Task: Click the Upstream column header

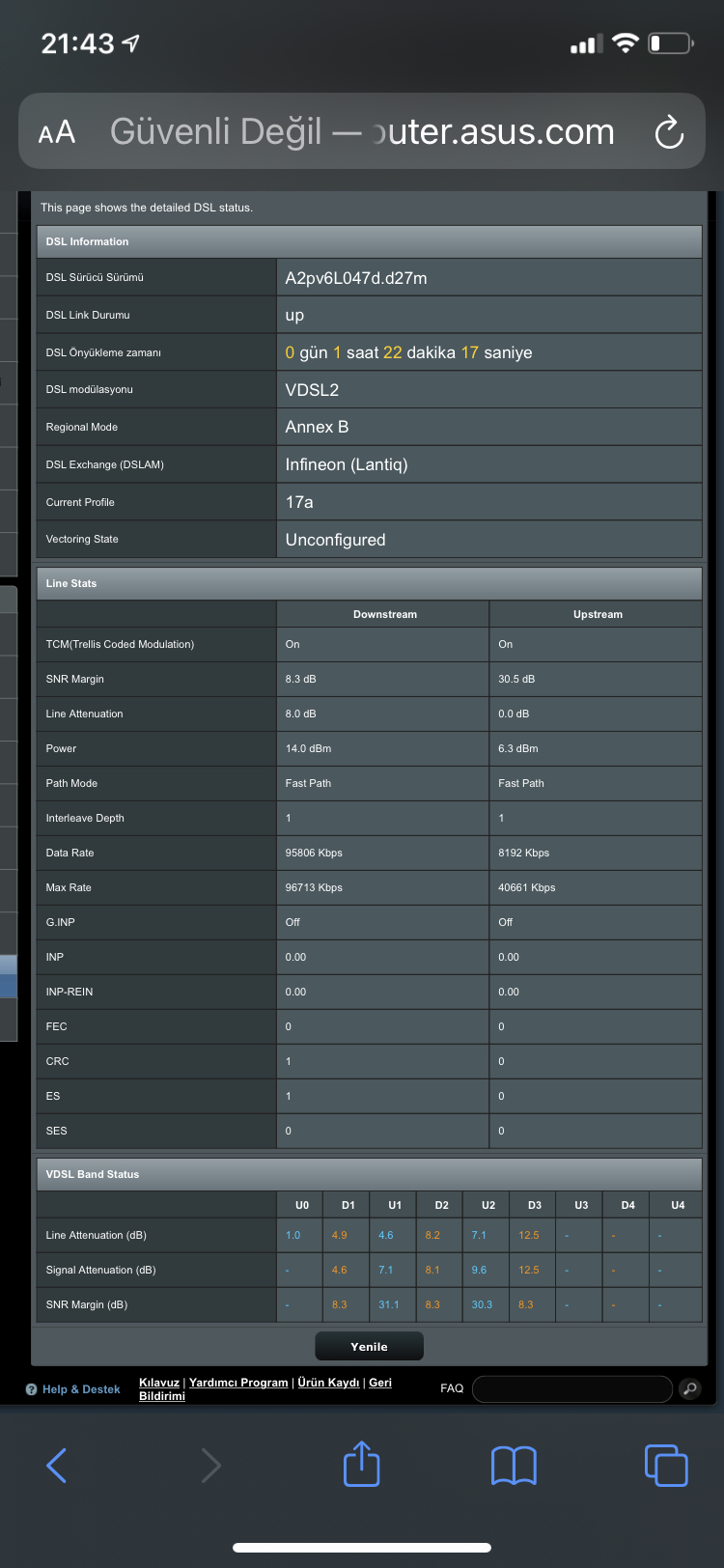Action: coord(598,614)
